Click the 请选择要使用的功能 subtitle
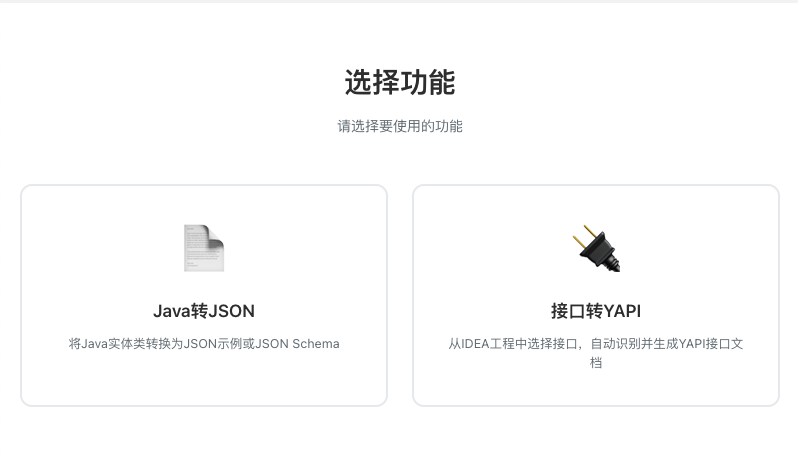The image size is (798, 460). (x=400, y=126)
